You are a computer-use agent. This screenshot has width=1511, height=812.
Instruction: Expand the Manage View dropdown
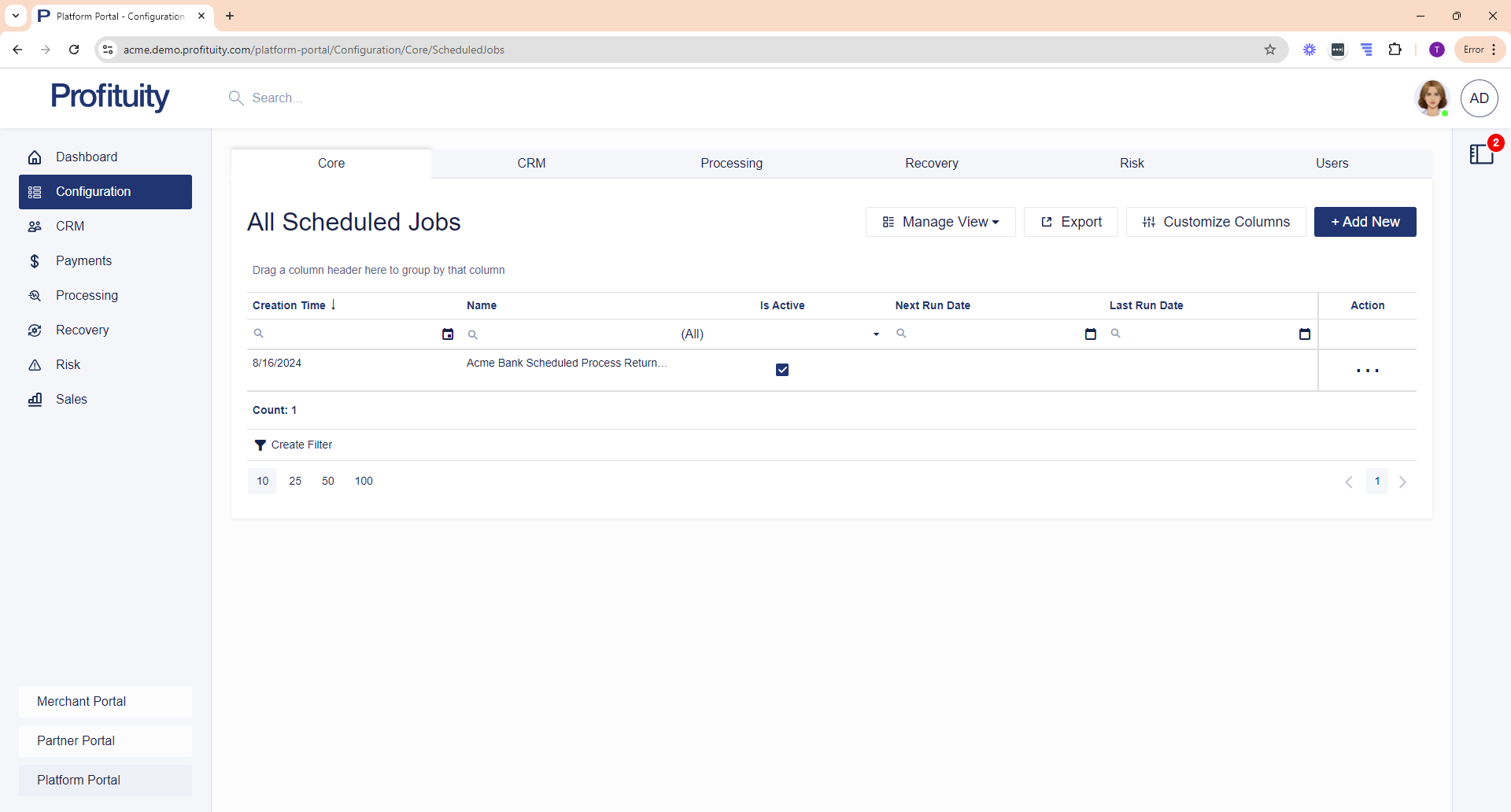[940, 222]
